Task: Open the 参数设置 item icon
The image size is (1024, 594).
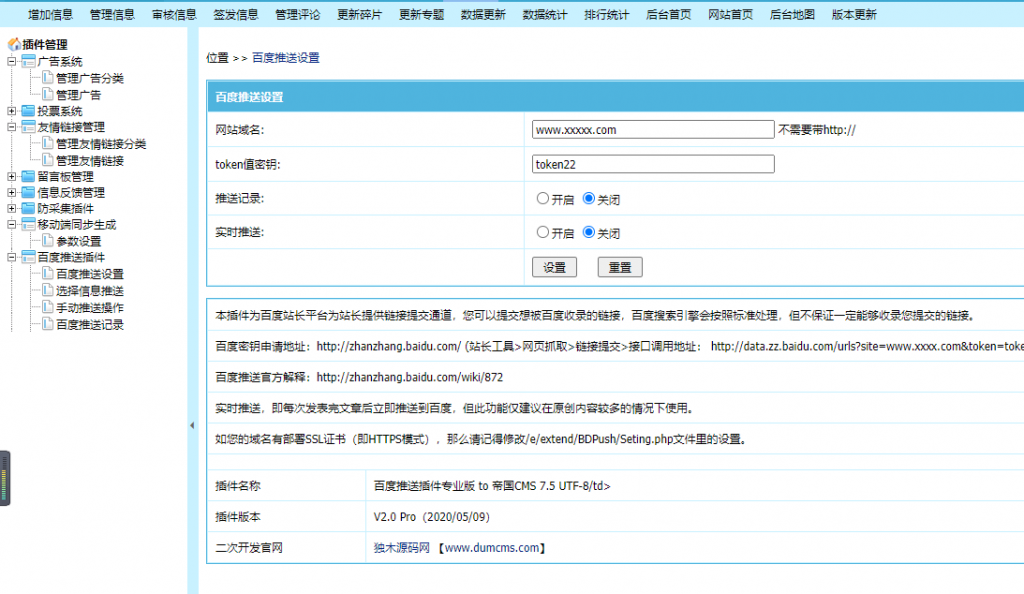Action: pos(47,241)
